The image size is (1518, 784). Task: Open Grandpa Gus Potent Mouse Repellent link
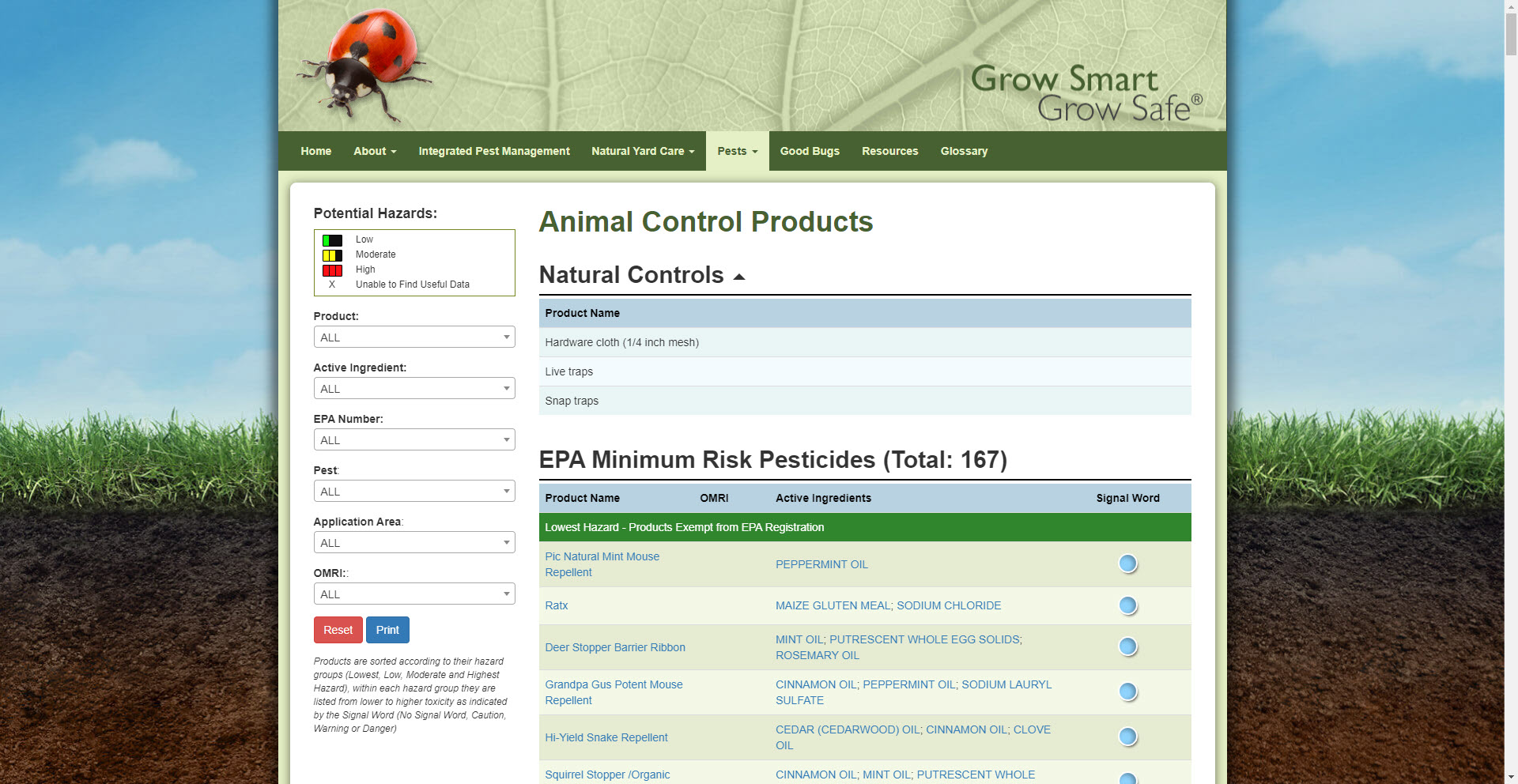coord(614,692)
